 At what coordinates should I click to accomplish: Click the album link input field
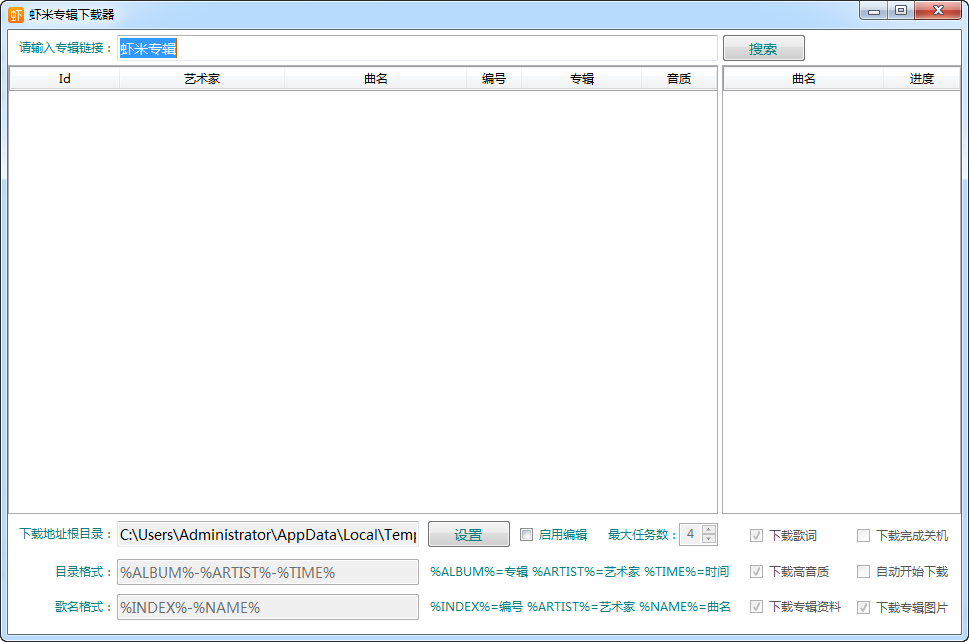pyautogui.click(x=417, y=49)
